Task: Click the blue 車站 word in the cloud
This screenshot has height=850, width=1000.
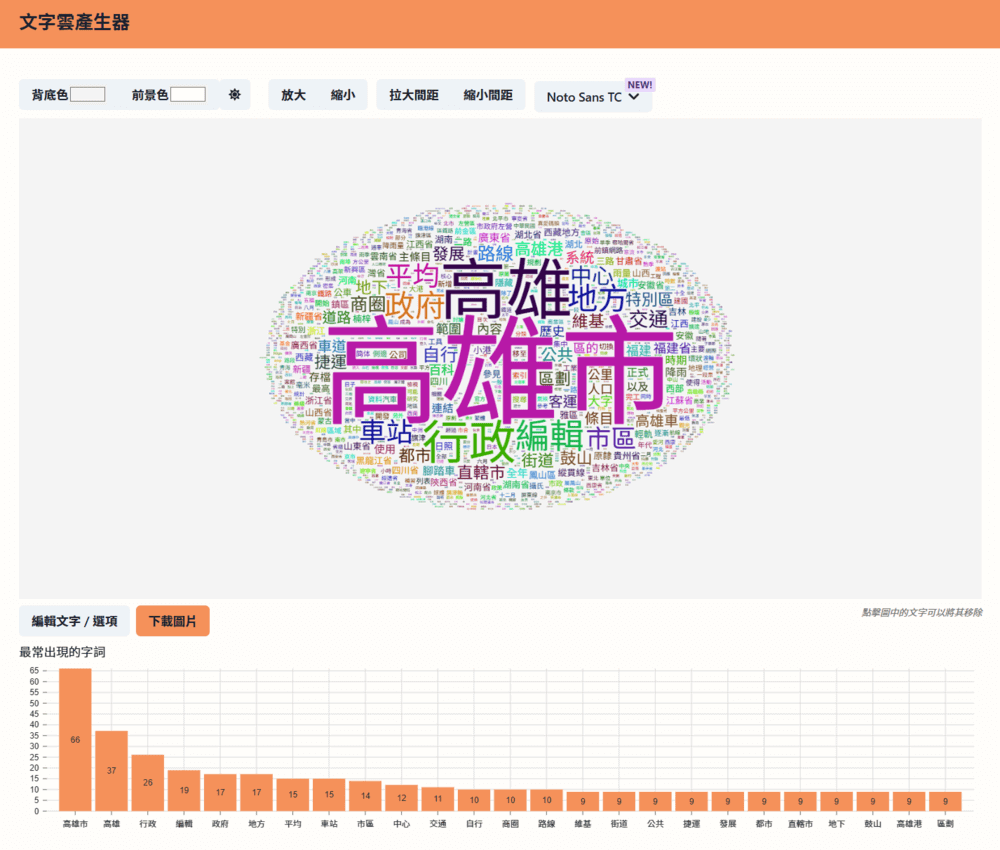Action: click(x=386, y=432)
